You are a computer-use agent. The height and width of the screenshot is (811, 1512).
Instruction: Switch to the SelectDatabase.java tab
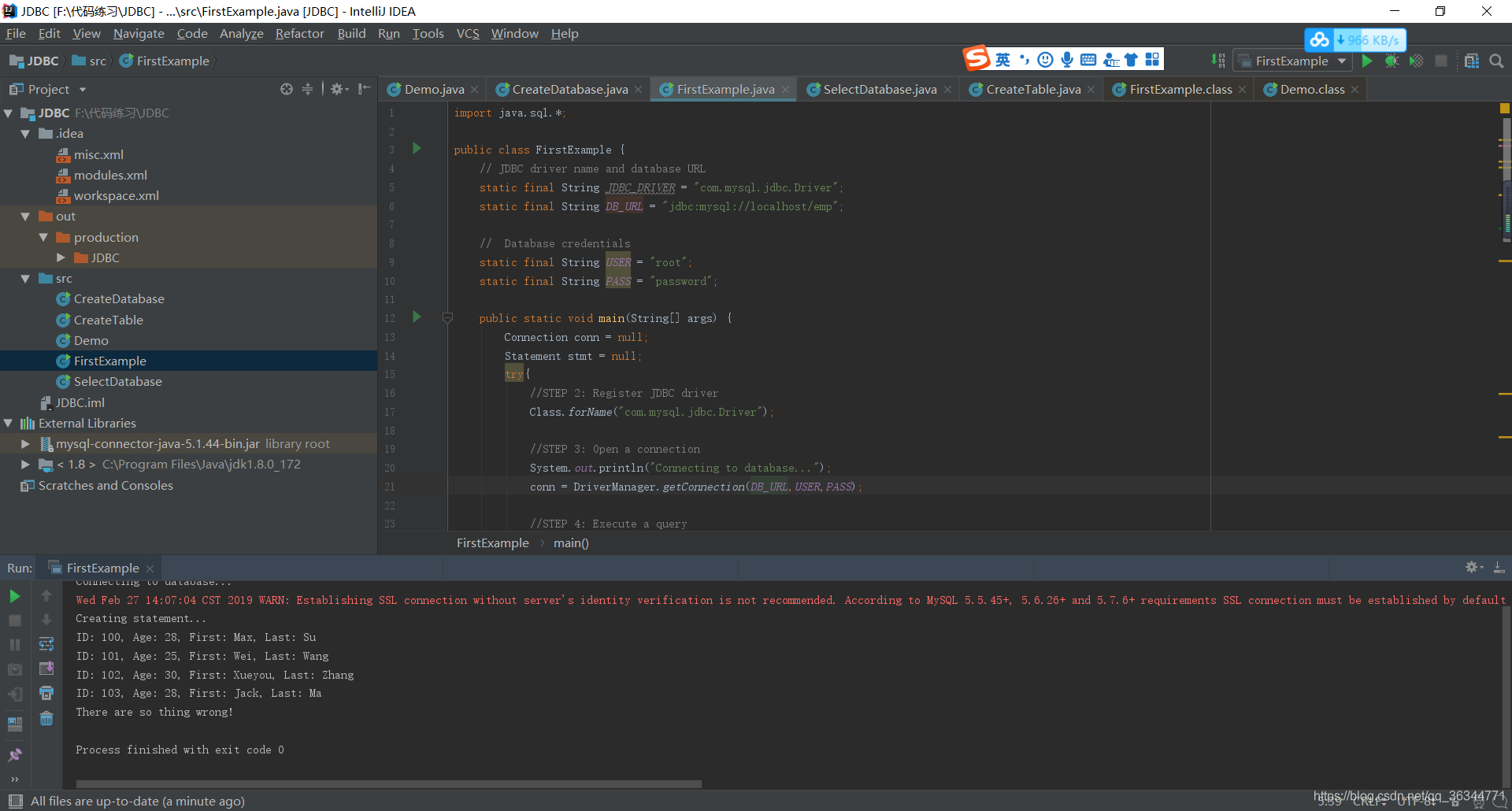(x=880, y=90)
